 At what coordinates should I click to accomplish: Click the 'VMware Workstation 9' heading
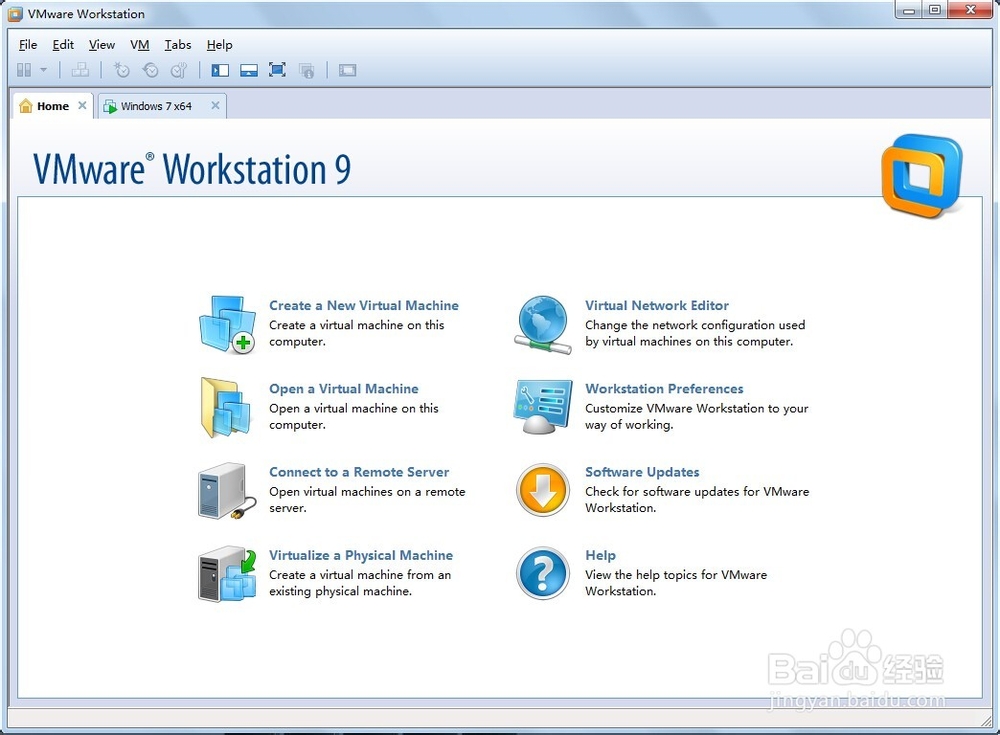192,170
